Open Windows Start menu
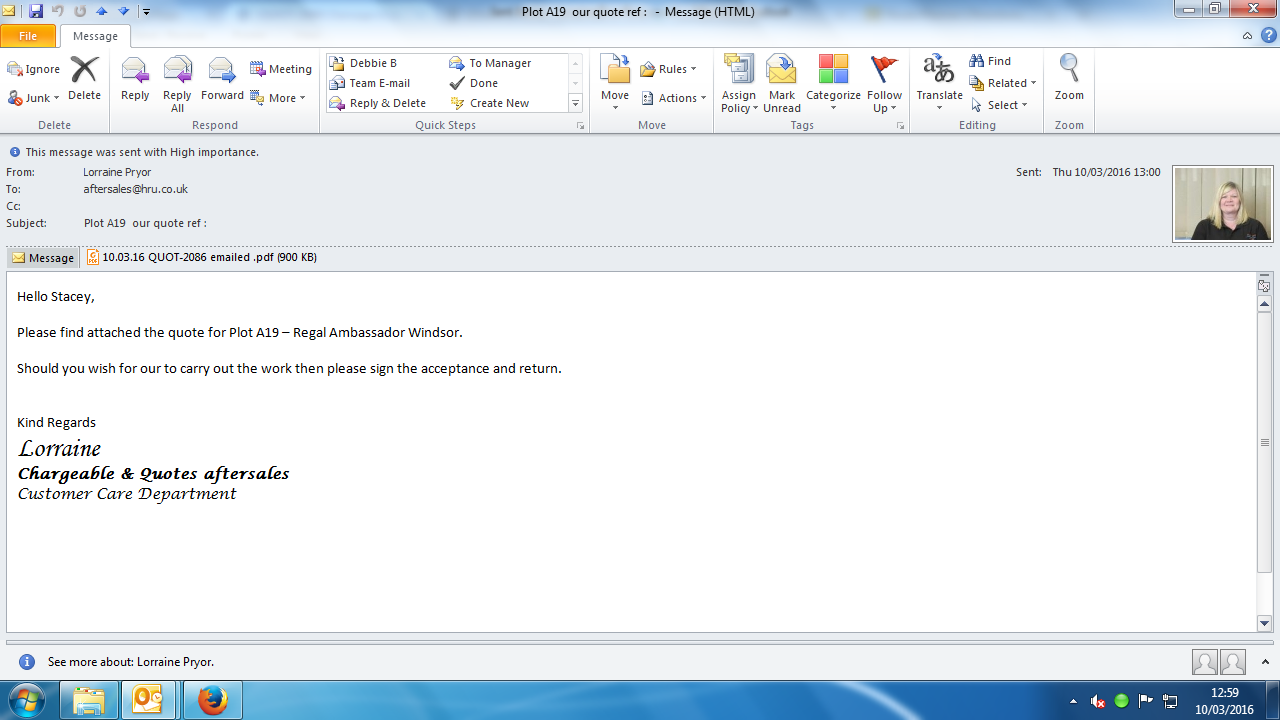The width and height of the screenshot is (1280, 720). pyautogui.click(x=27, y=700)
